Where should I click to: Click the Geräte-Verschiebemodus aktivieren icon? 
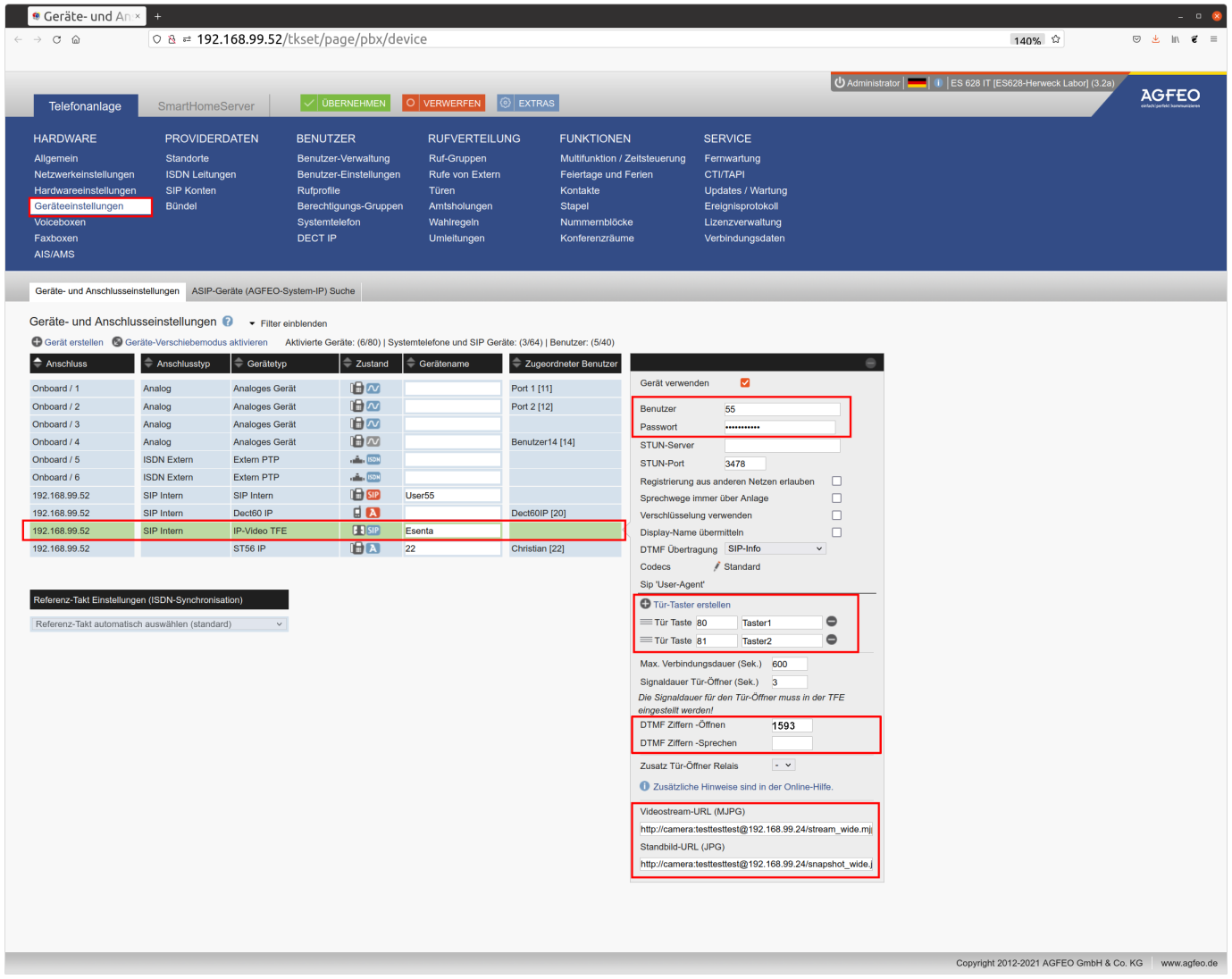coord(117,342)
